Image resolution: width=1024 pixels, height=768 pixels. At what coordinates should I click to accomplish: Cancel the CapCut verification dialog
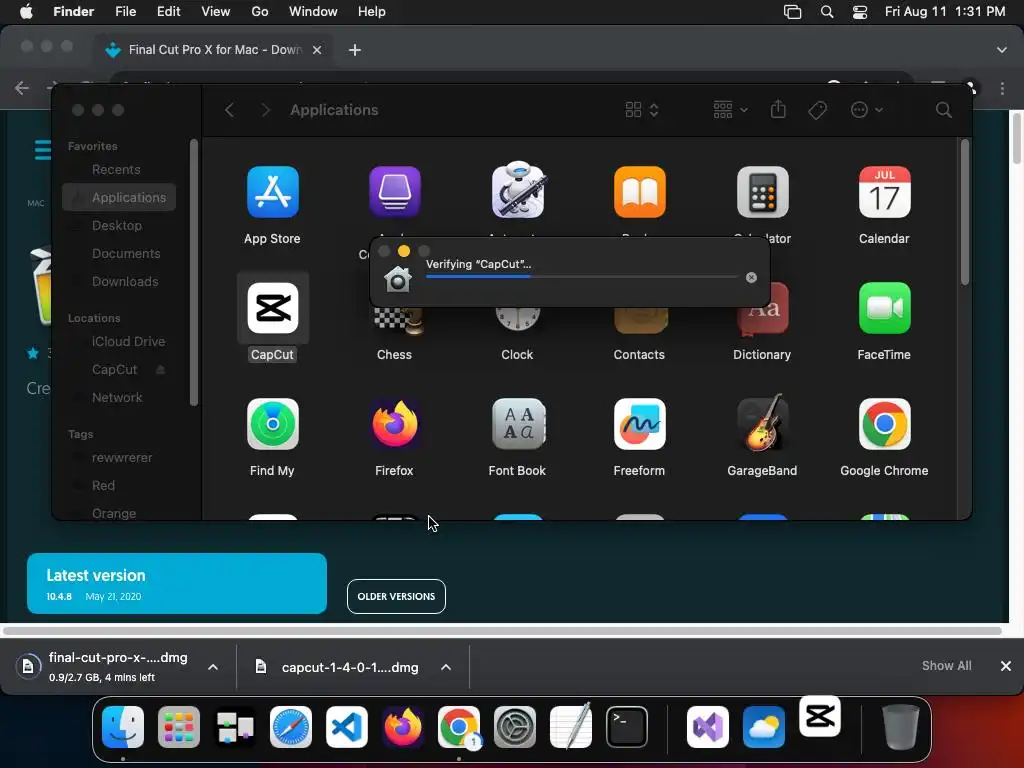(x=751, y=278)
